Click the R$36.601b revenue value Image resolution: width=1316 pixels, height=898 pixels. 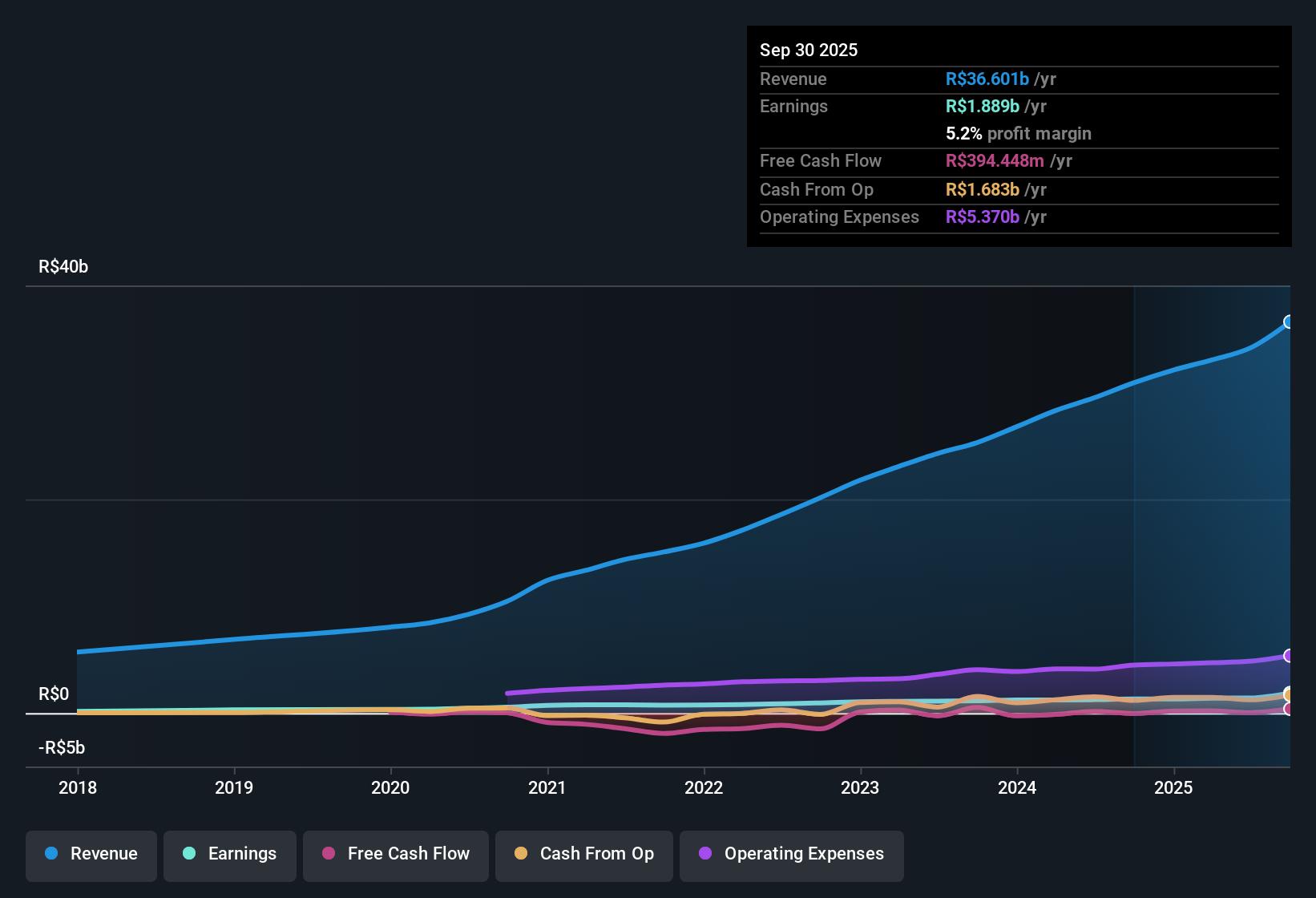point(987,79)
